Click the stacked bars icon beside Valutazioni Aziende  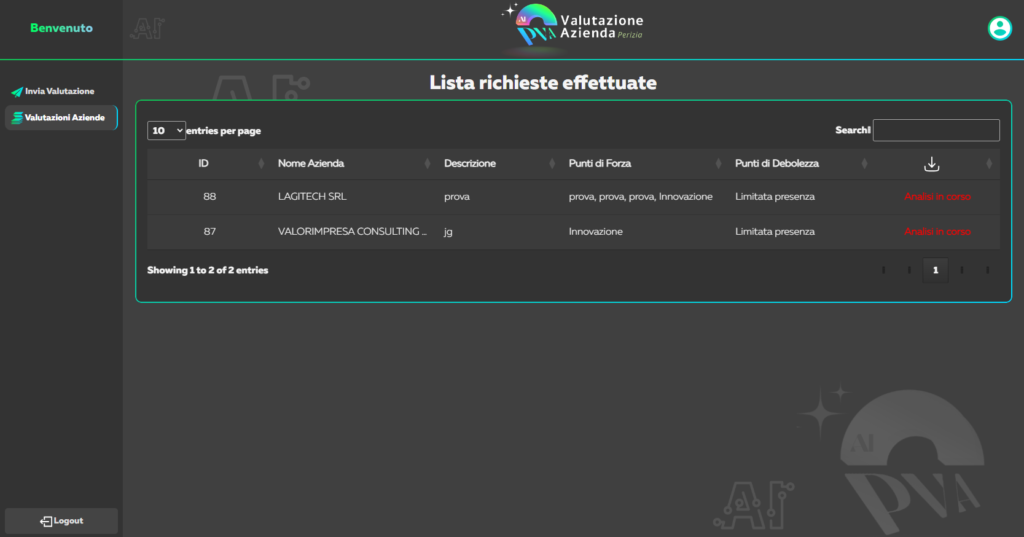click(17, 118)
